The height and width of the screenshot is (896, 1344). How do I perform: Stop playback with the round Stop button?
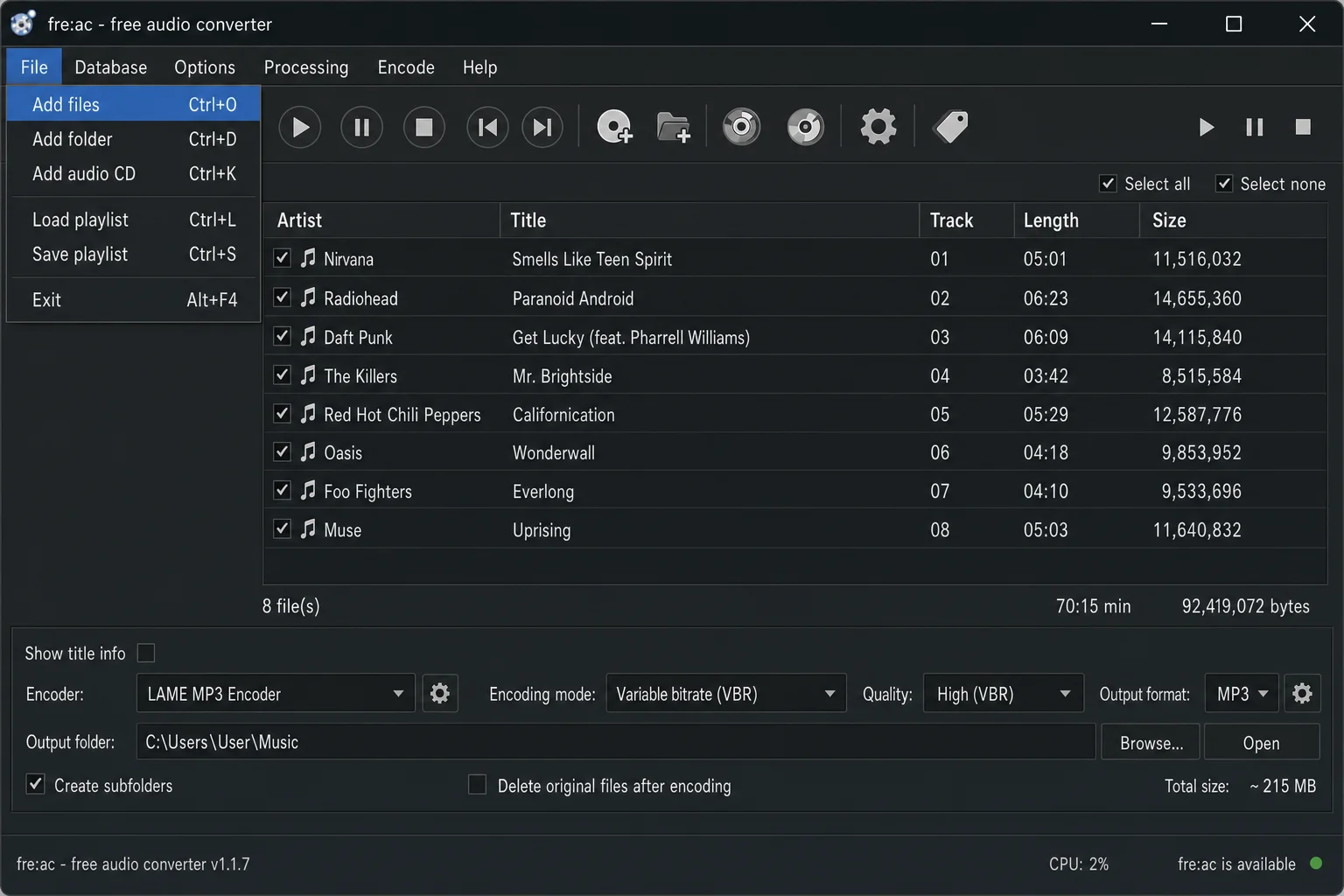pyautogui.click(x=424, y=128)
